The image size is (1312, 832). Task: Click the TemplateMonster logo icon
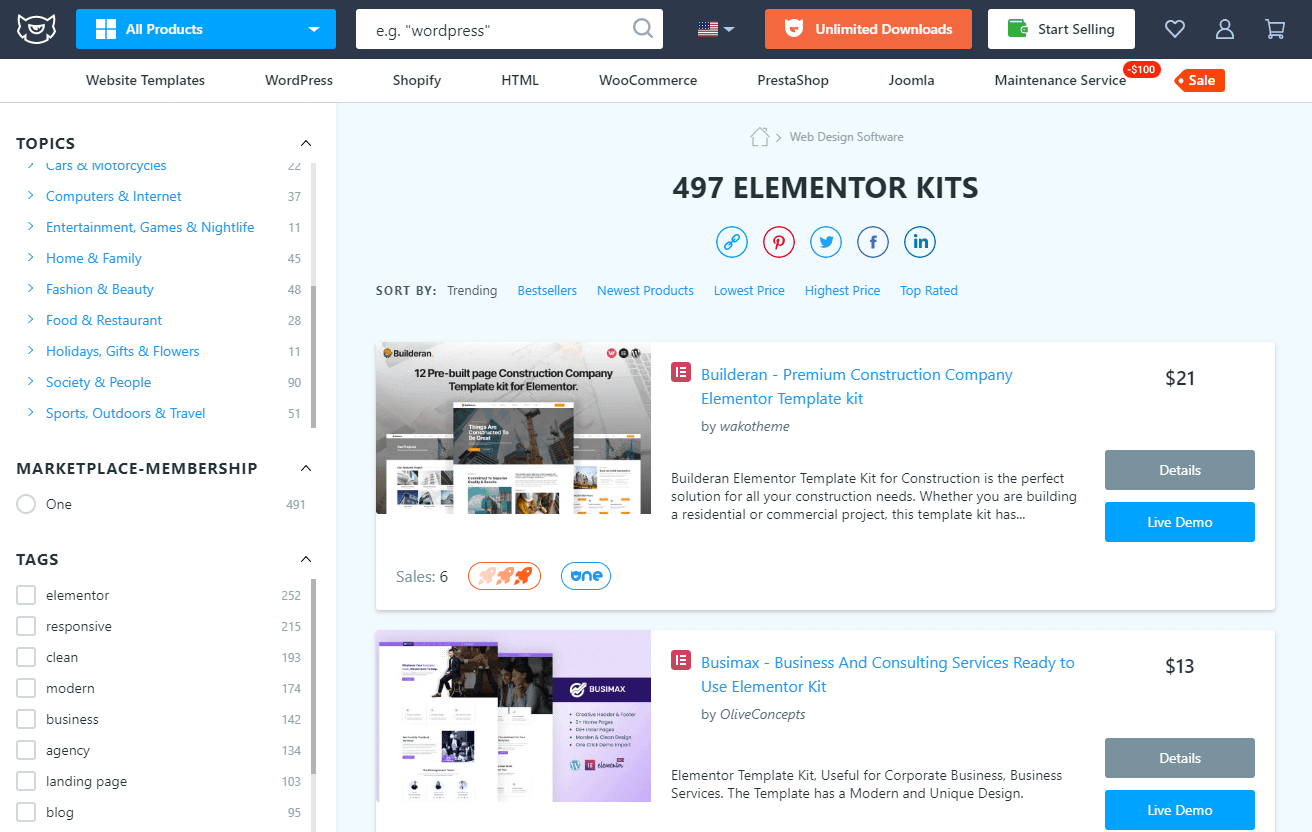[x=36, y=29]
